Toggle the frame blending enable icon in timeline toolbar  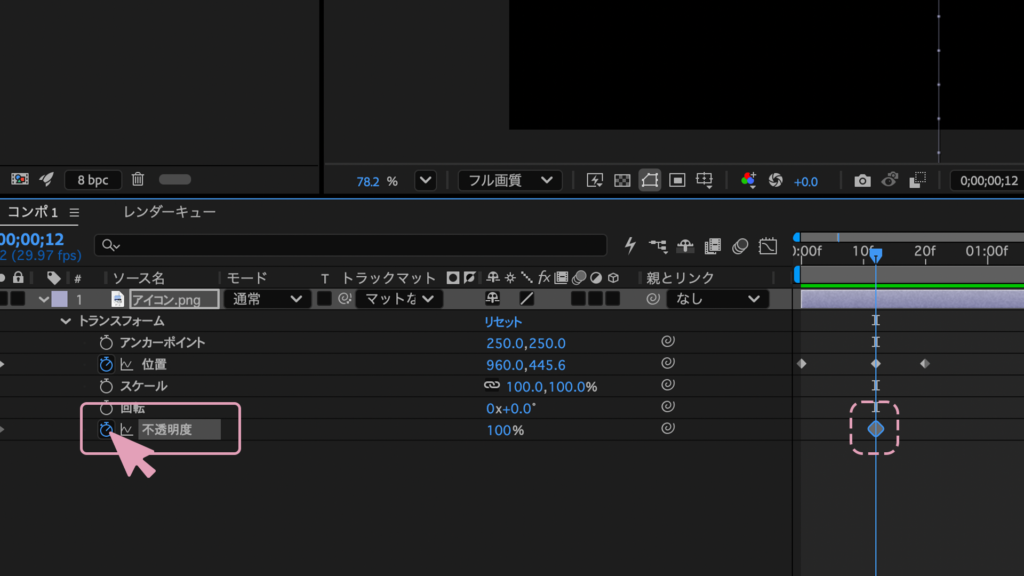click(712, 246)
